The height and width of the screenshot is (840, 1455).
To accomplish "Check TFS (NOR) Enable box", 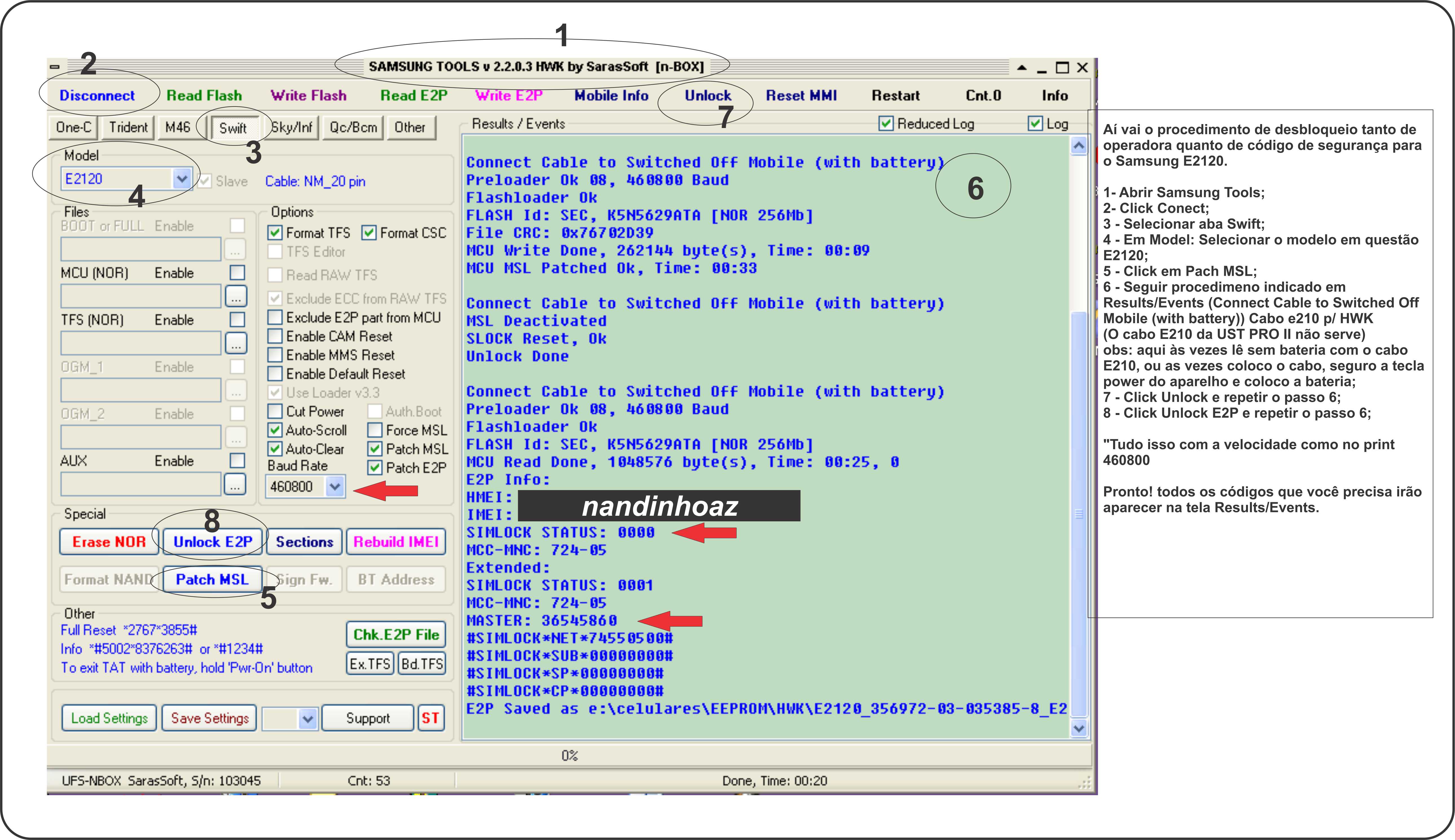I will coord(237,319).
